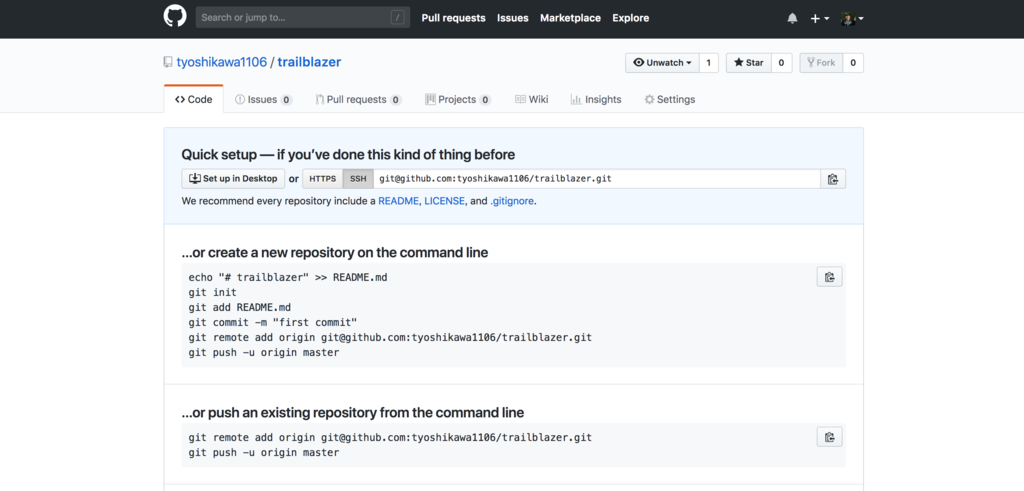Open Marketplace in top navigation
Image resolution: width=1024 pixels, height=491 pixels.
570,18
